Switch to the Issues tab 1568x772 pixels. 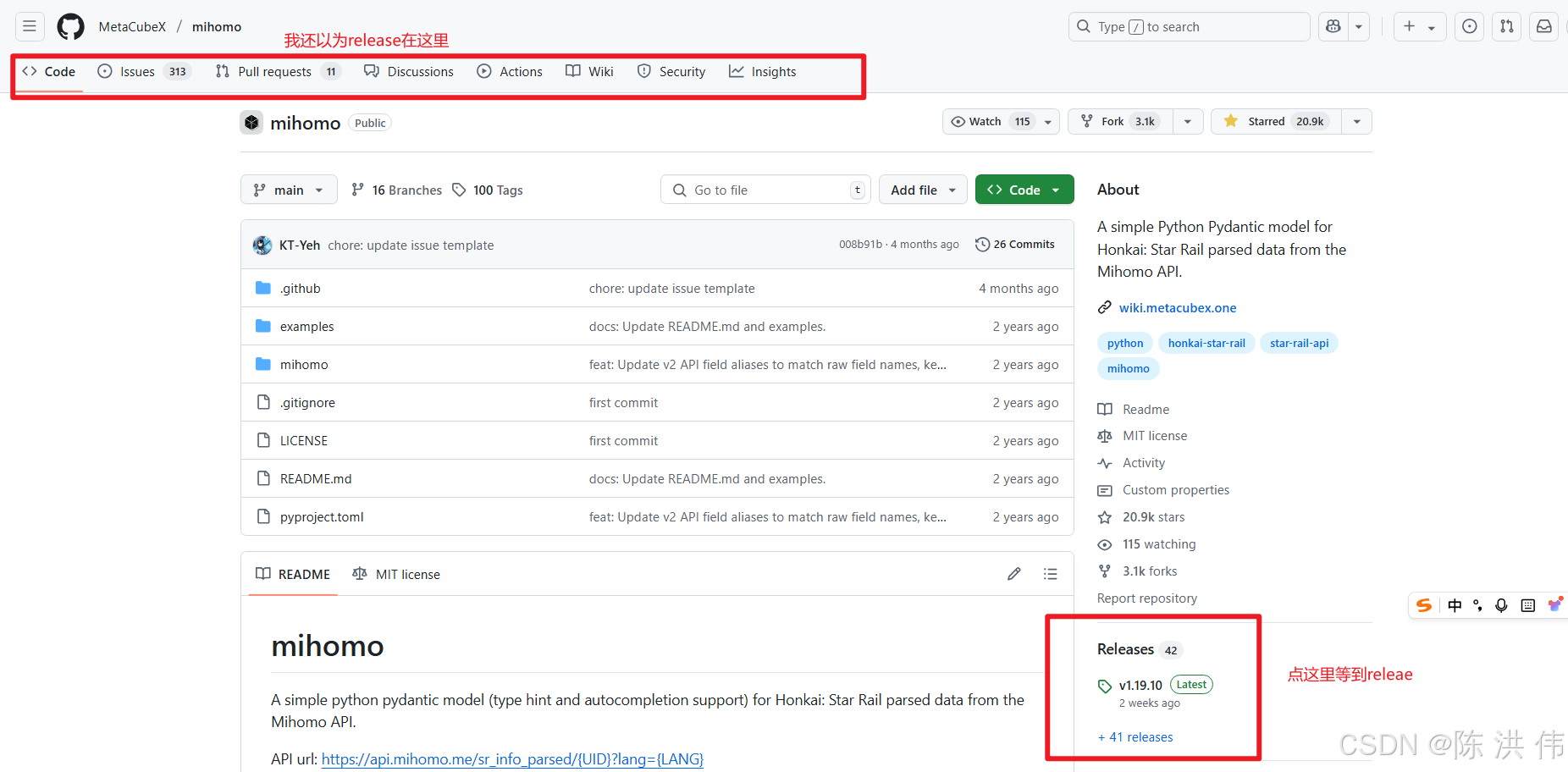(144, 72)
